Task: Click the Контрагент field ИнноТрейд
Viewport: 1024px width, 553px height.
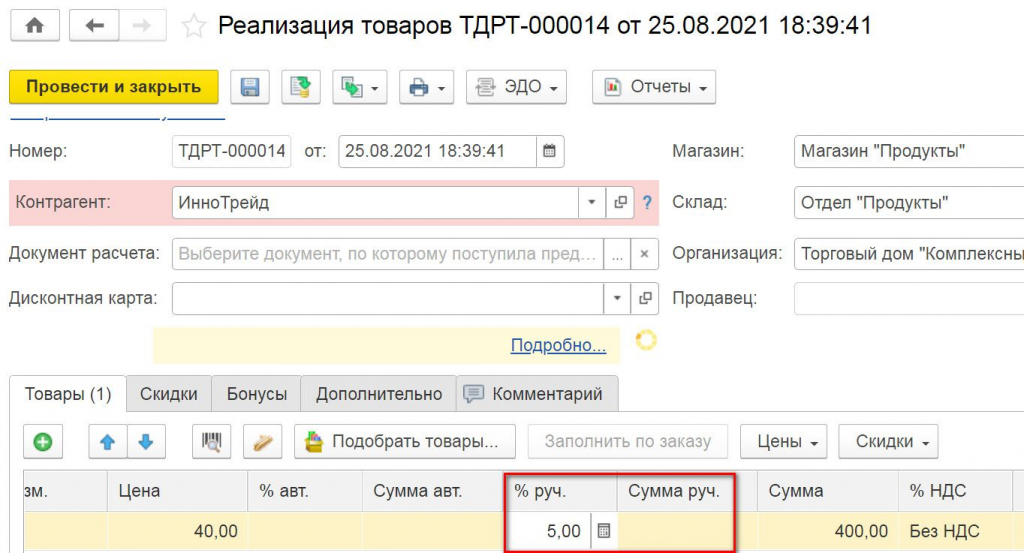Action: pos(376,202)
